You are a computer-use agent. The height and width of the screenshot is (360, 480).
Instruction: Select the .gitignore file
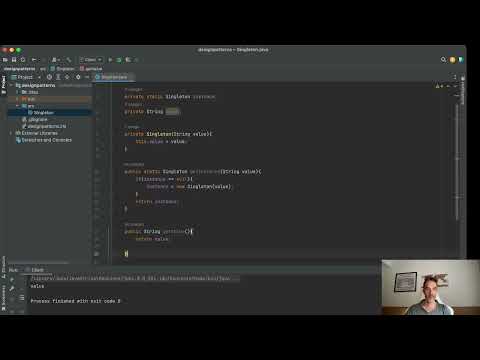(x=35, y=119)
